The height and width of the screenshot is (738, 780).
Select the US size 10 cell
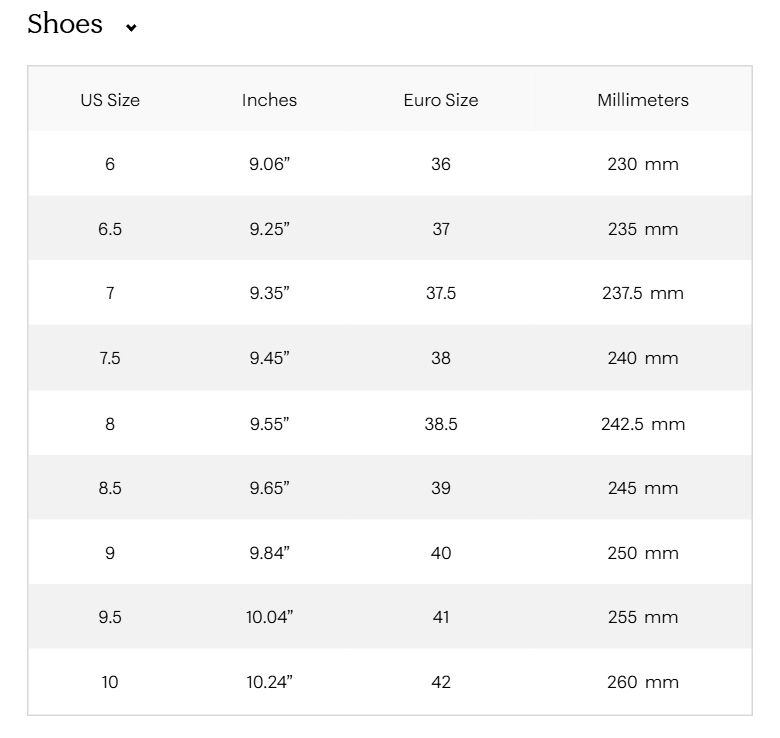click(110, 682)
